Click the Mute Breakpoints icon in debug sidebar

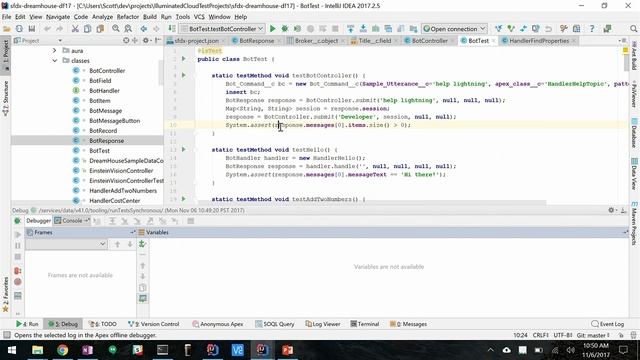(x=18, y=282)
